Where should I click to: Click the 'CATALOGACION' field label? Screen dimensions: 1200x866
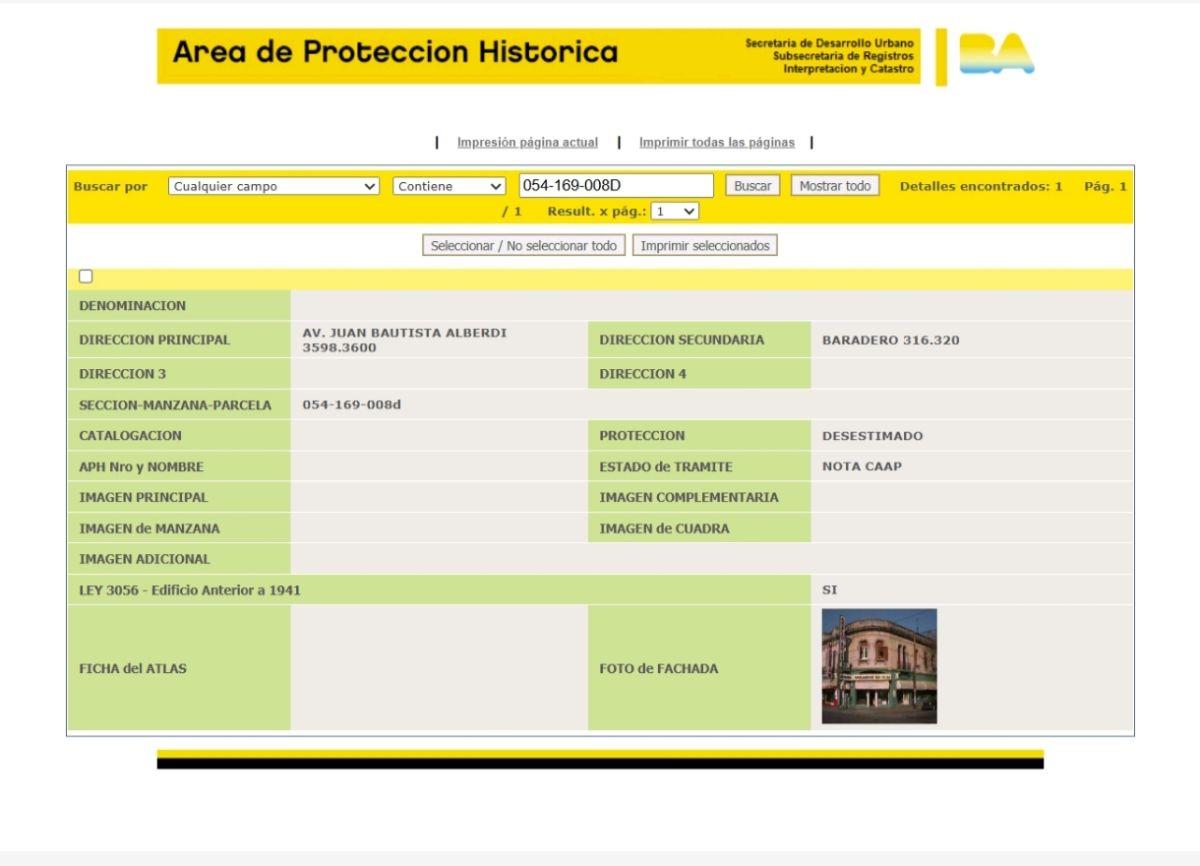[x=130, y=436]
